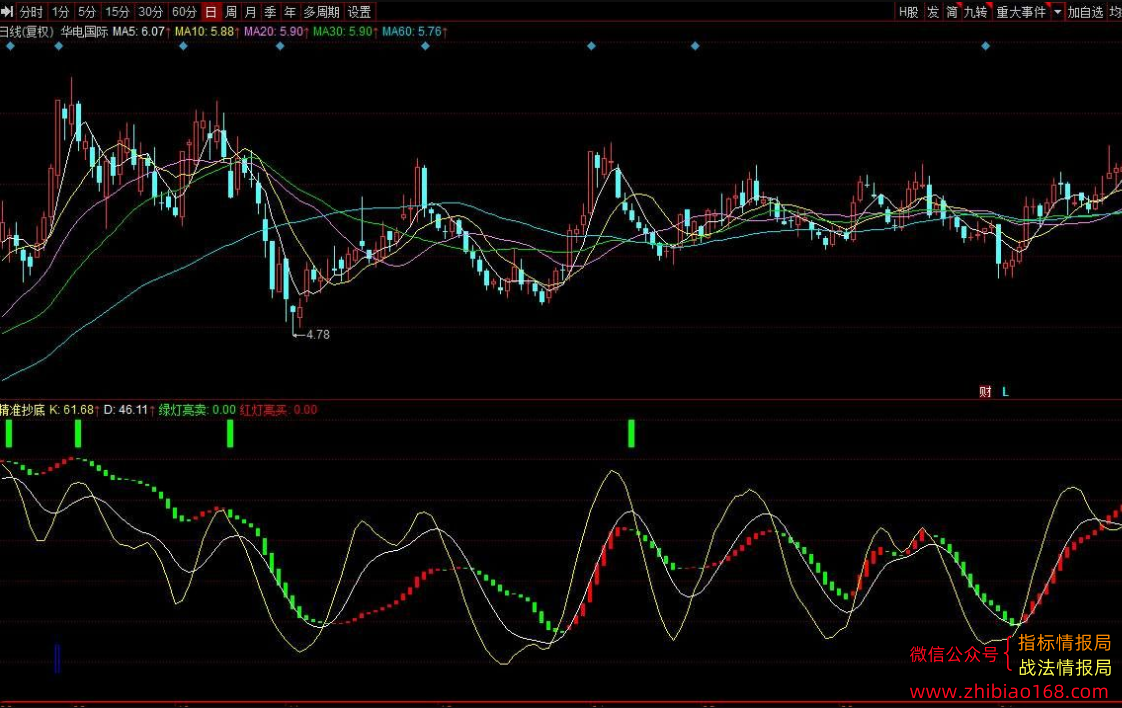Image resolution: width=1122 pixels, height=708 pixels.
Task: Open the 设置 settings button
Action: (359, 11)
